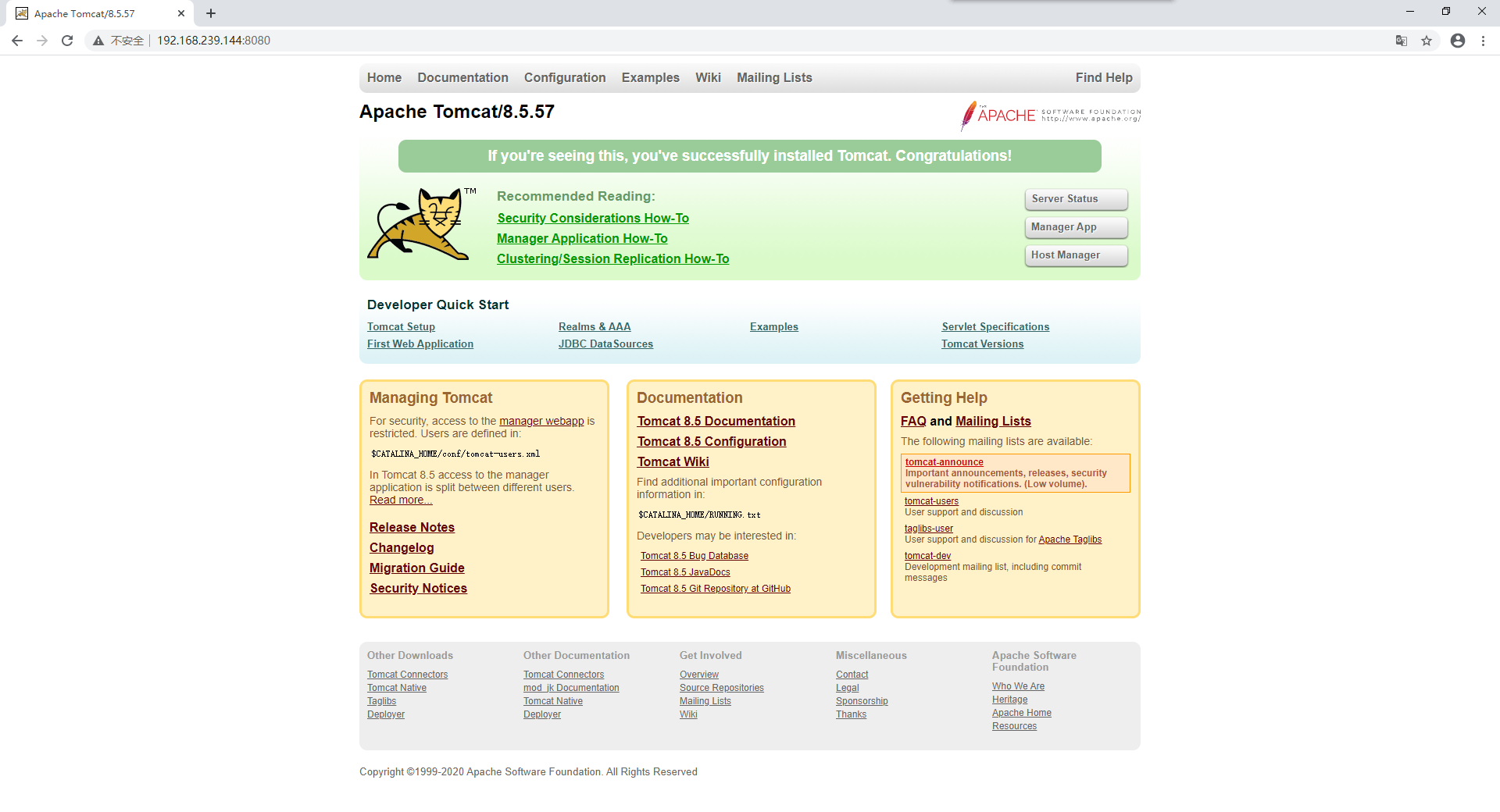
Task: Open the browser profile icon
Action: click(x=1458, y=41)
